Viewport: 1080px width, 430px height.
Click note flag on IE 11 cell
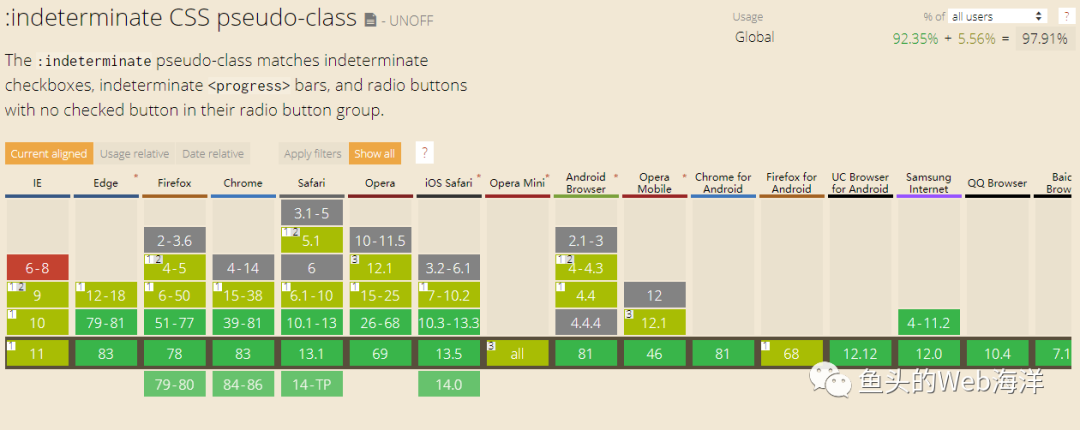(11, 345)
